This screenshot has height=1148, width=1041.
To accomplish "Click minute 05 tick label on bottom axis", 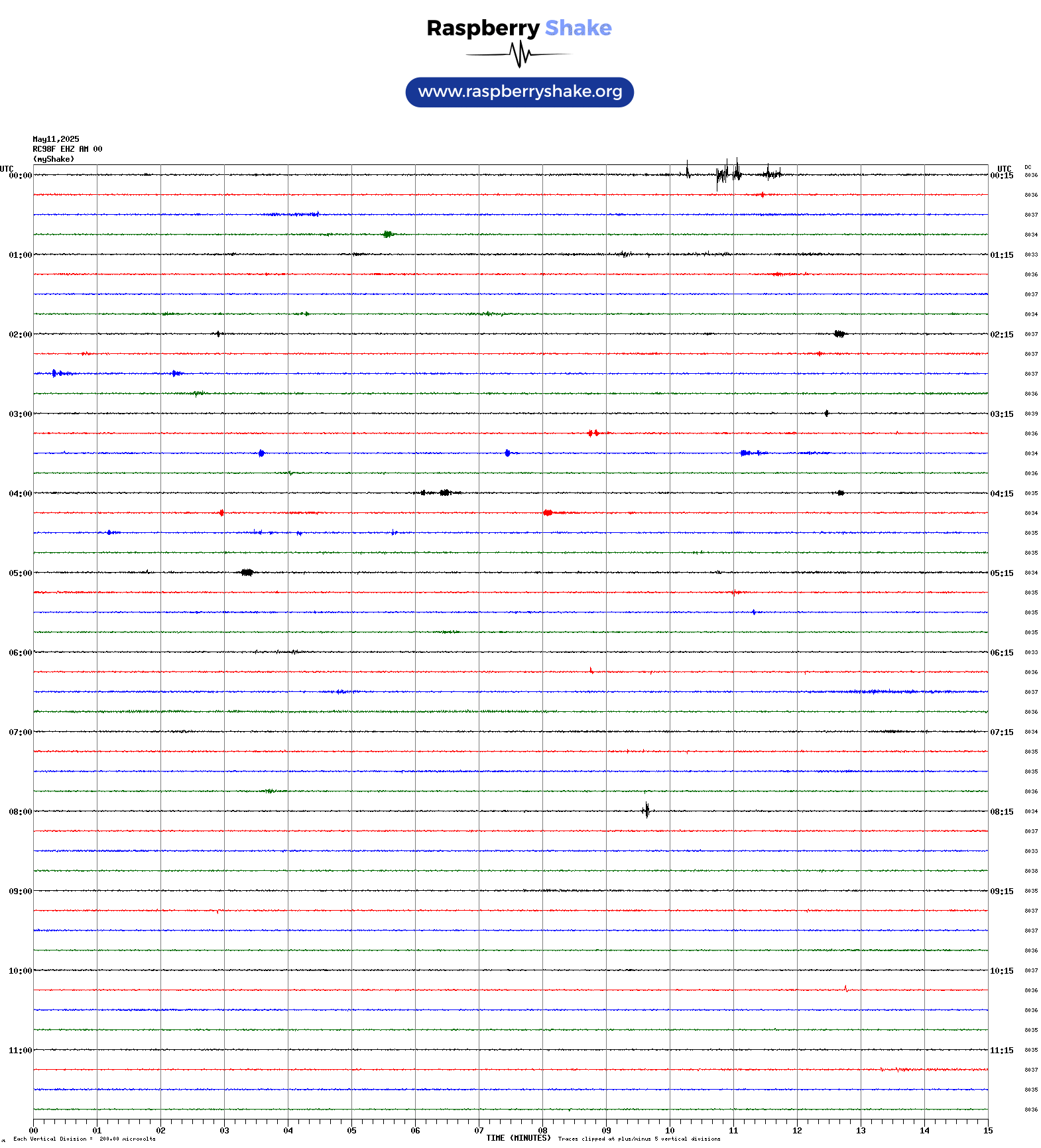I will tap(351, 1131).
